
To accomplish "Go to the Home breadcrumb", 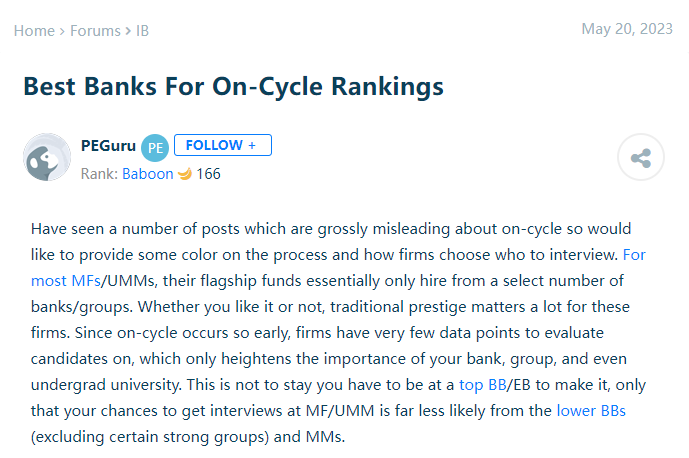I will click(34, 31).
